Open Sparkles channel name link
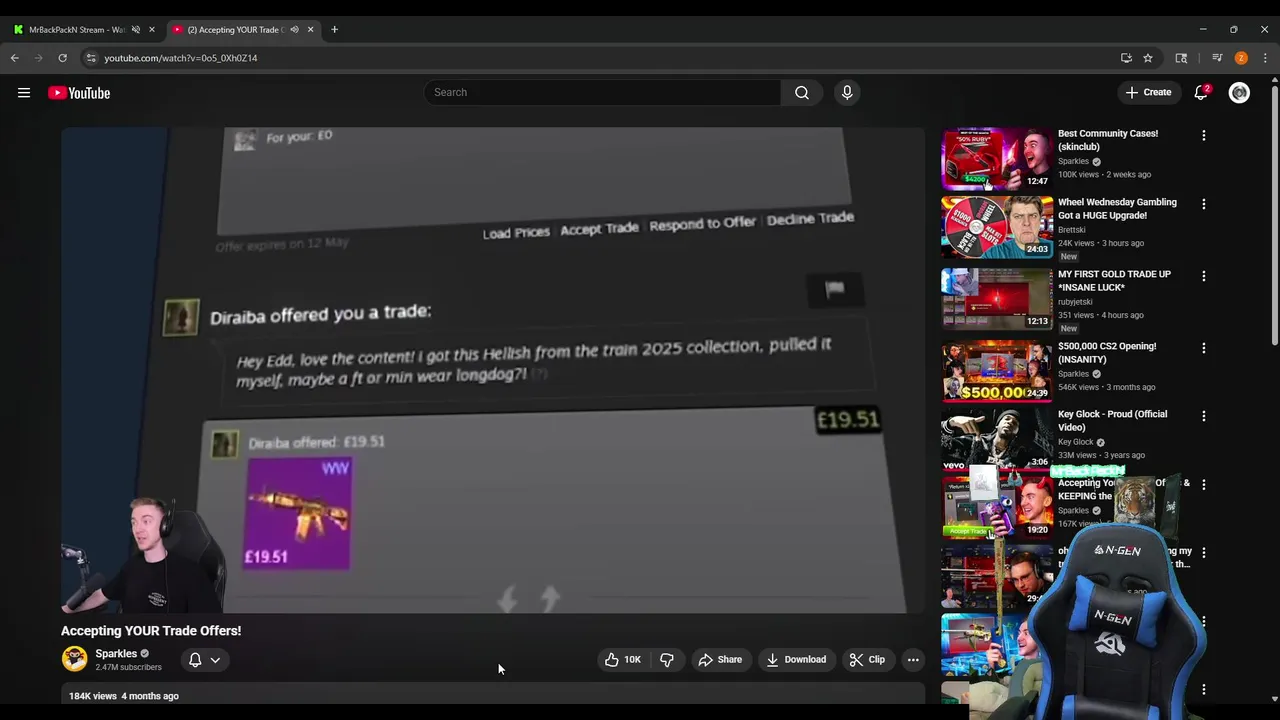 tap(116, 653)
